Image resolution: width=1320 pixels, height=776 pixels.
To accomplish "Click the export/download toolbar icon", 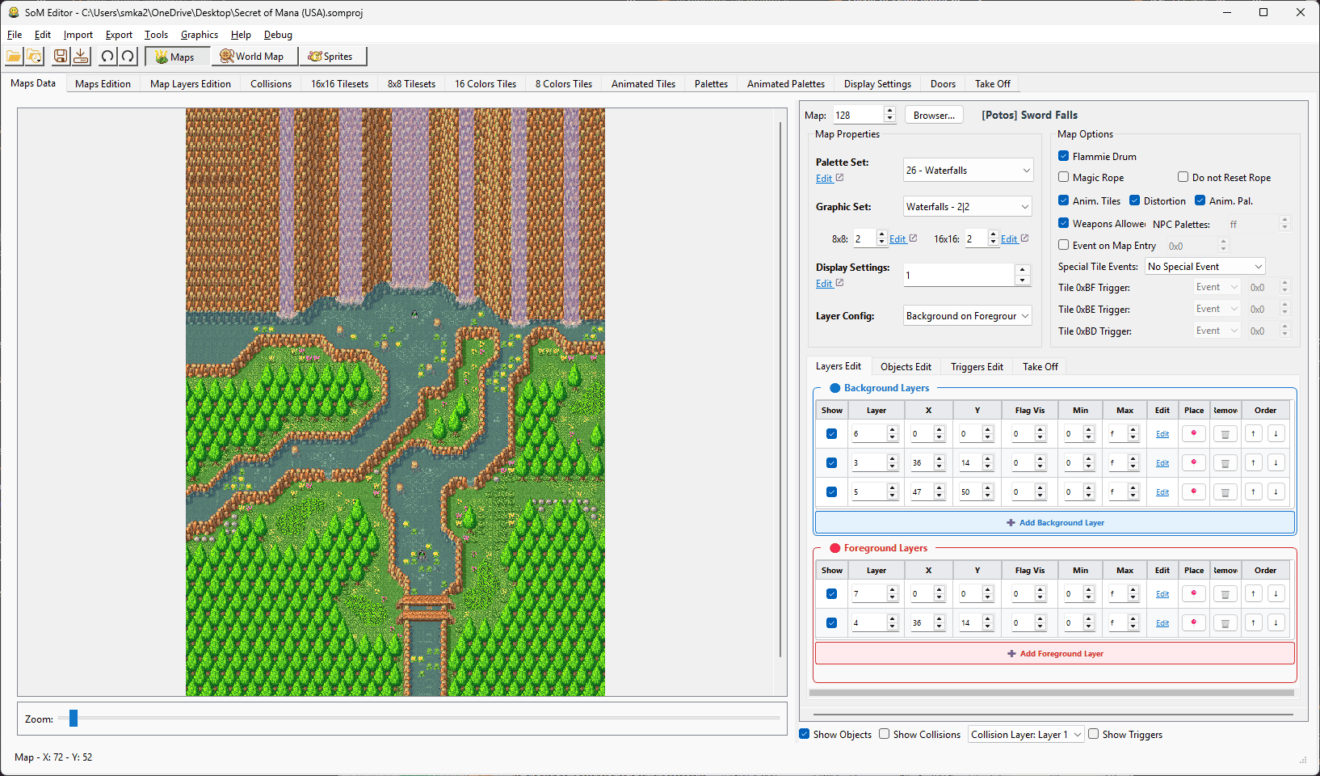I will coord(81,56).
